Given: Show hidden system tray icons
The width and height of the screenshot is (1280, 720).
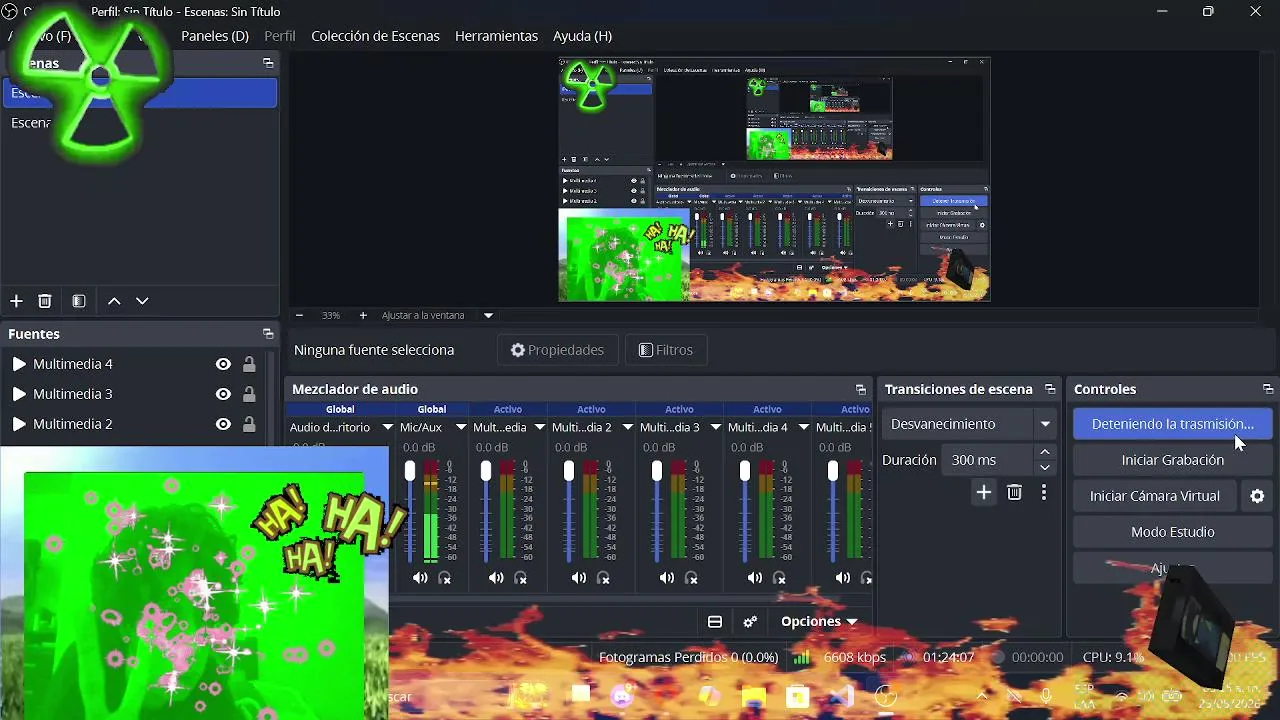Looking at the screenshot, I should [x=982, y=696].
